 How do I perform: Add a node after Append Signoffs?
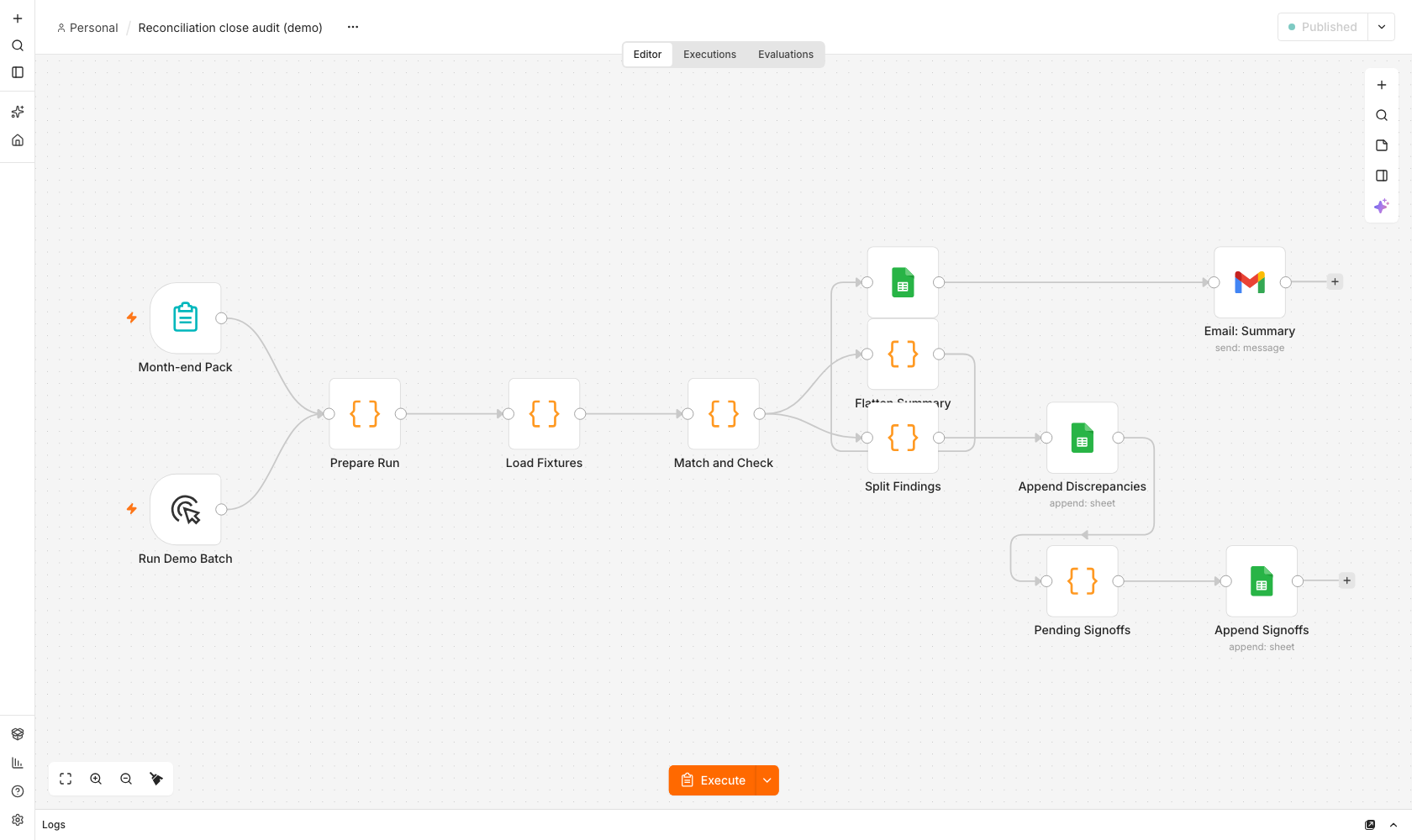tap(1346, 581)
